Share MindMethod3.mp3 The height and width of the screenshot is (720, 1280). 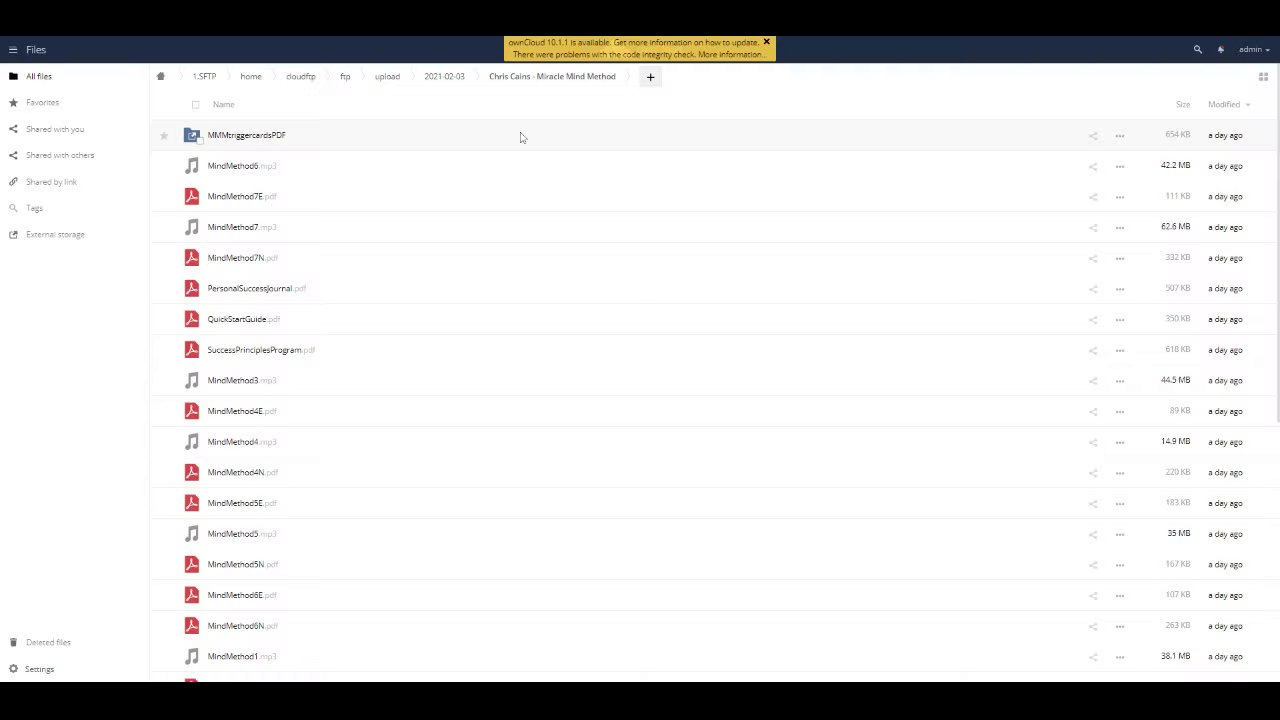(1093, 380)
